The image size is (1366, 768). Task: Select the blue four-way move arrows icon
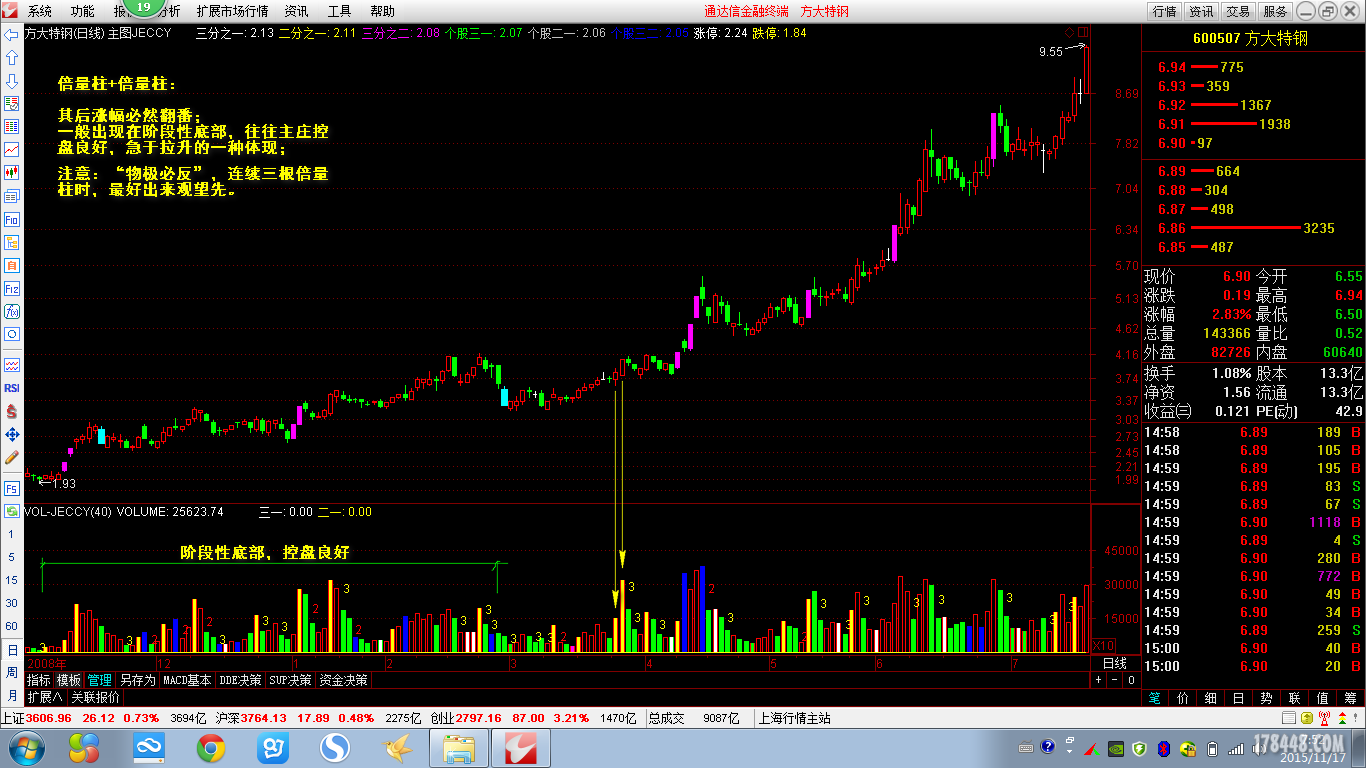pos(12,434)
